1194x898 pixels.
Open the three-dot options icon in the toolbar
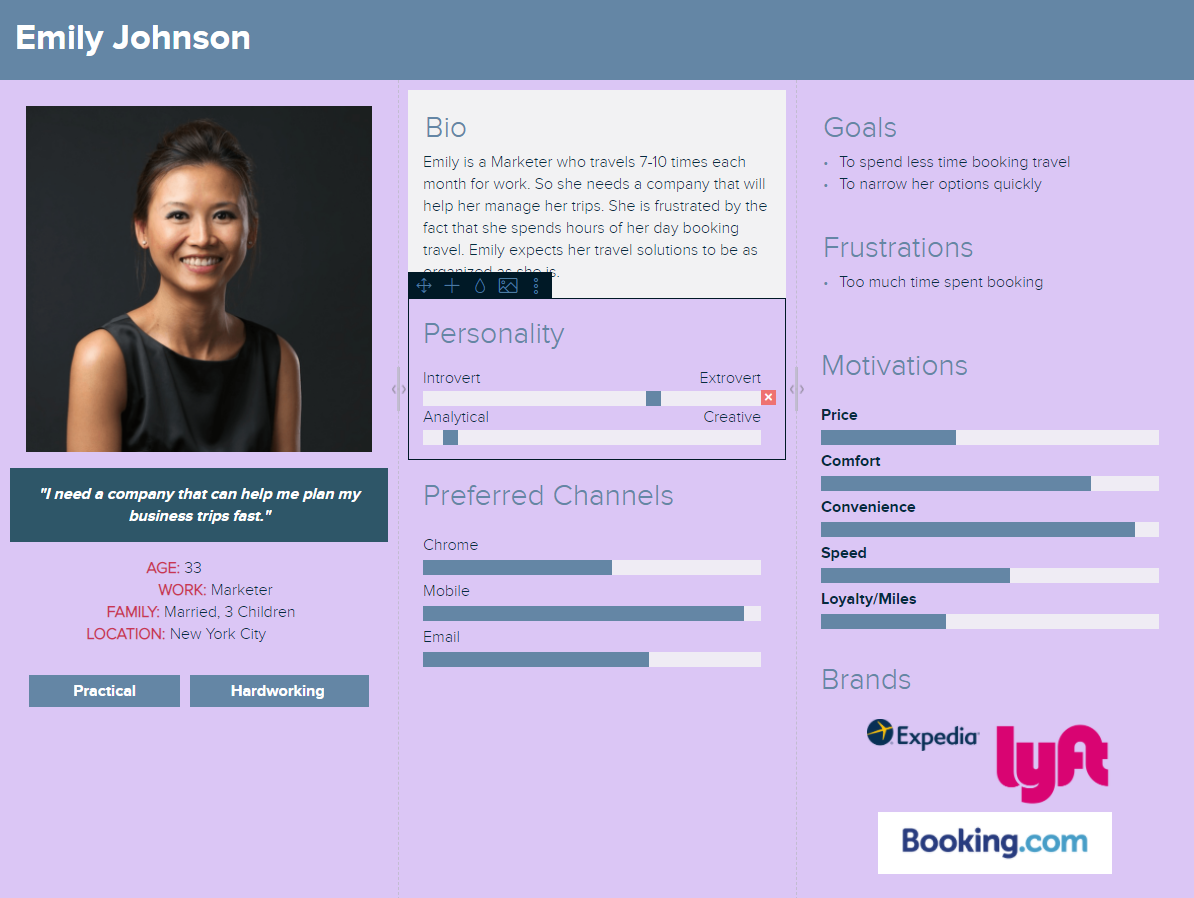(536, 285)
